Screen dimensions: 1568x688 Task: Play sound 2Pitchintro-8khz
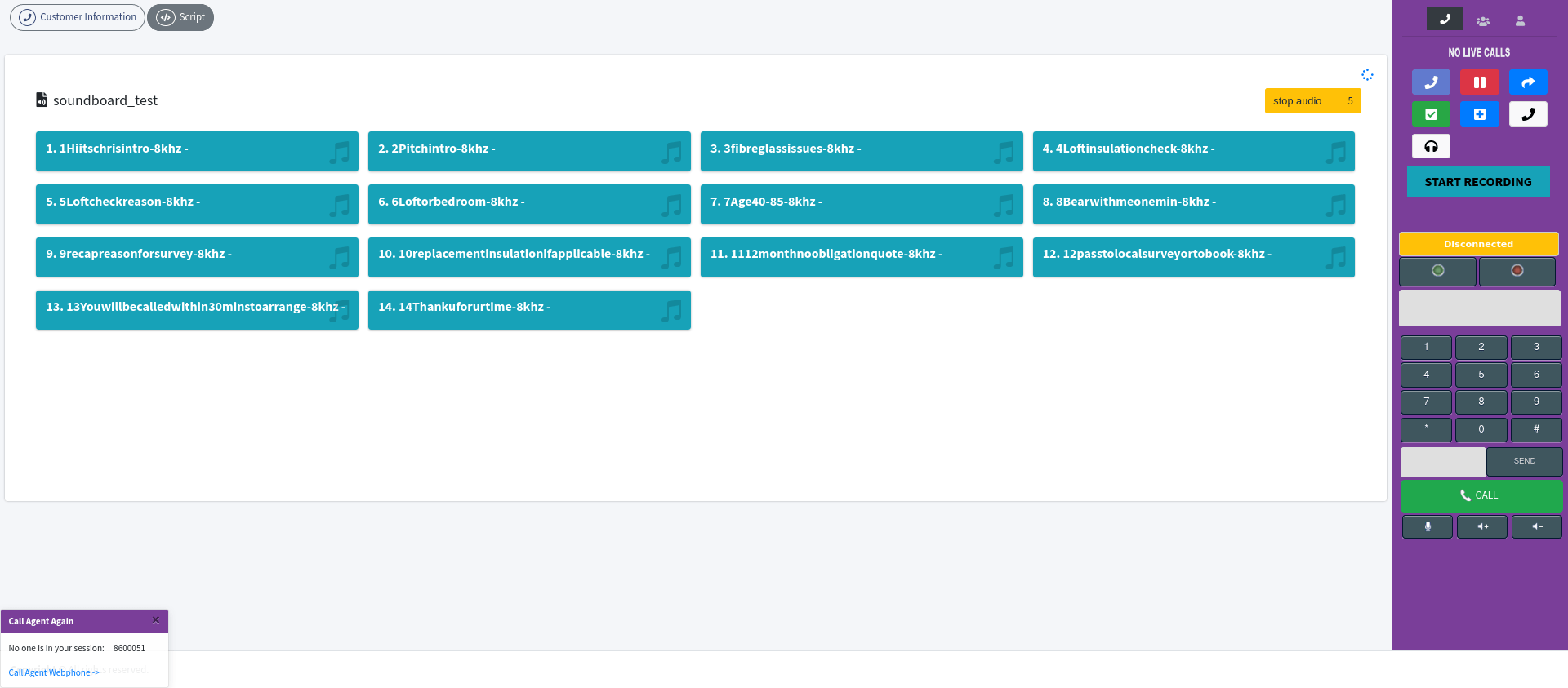click(x=529, y=151)
